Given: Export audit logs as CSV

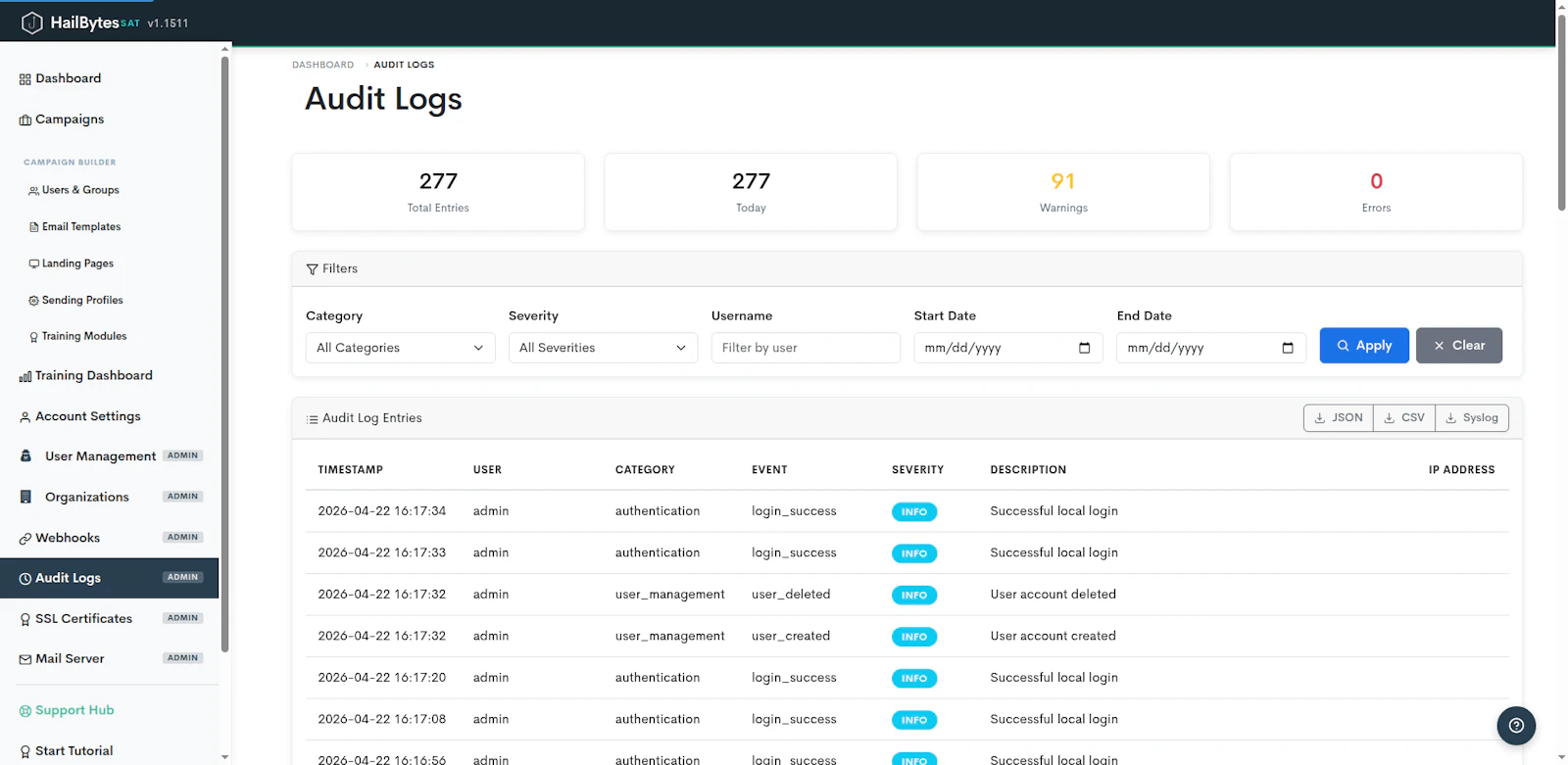Looking at the screenshot, I should coord(1404,418).
